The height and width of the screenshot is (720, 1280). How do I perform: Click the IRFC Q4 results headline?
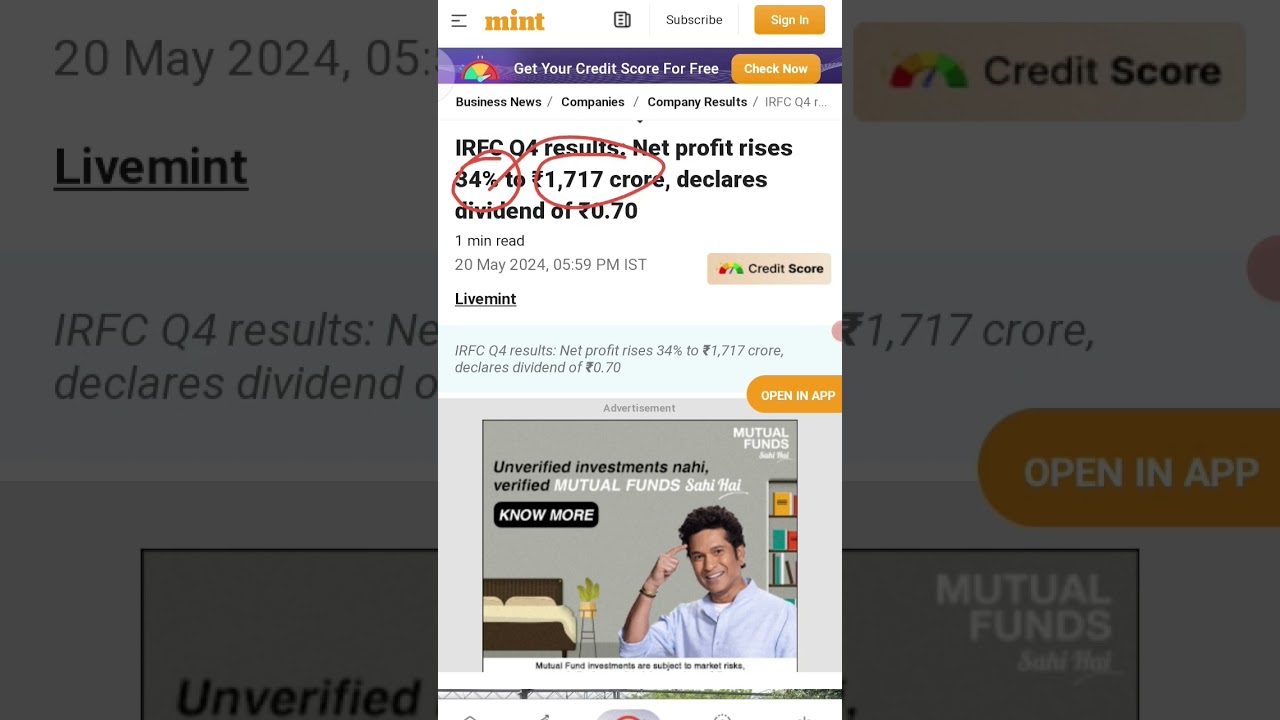pos(624,179)
